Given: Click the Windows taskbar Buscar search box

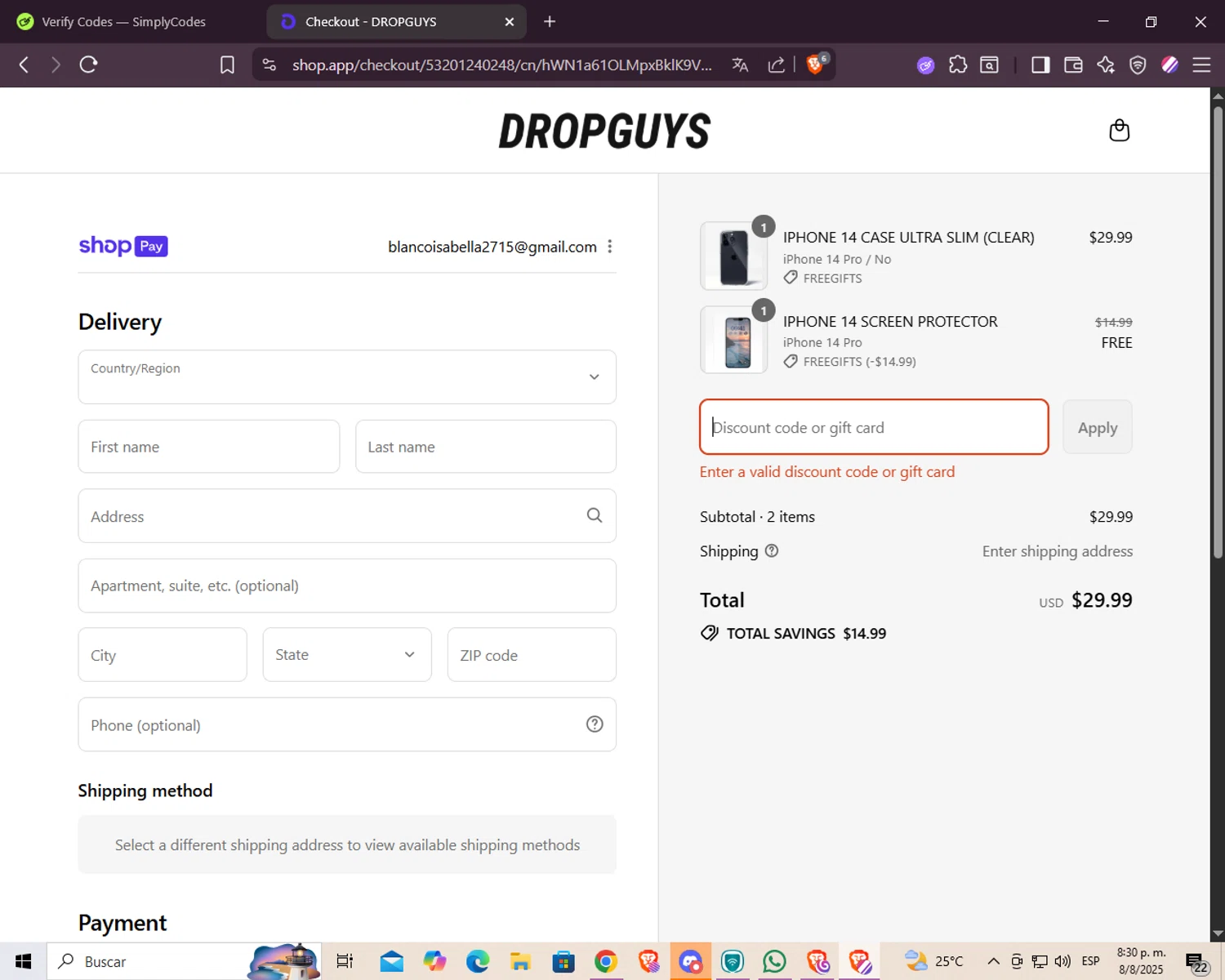Looking at the screenshot, I should [x=184, y=961].
